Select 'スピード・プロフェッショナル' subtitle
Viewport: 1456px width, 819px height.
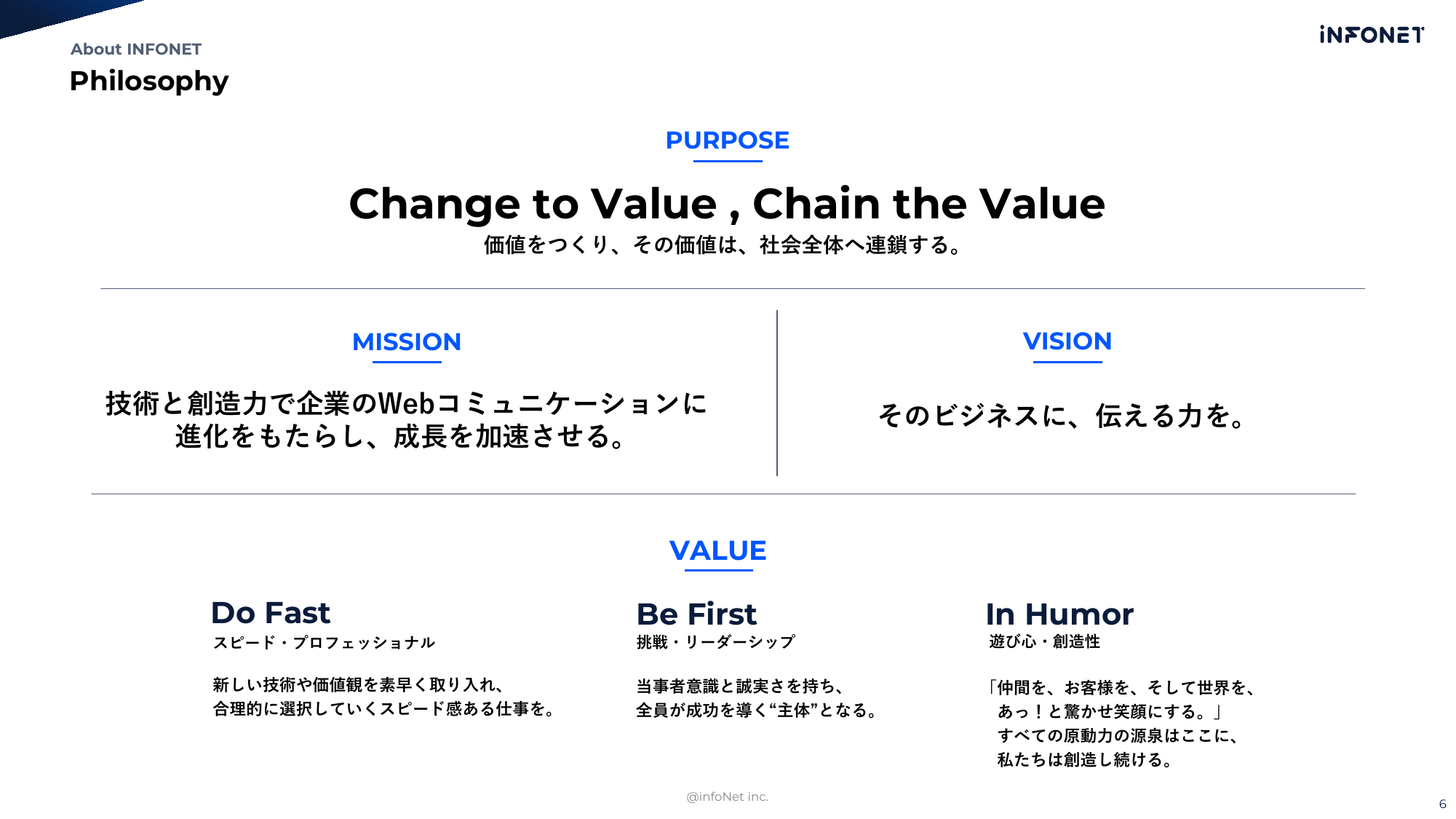click(x=324, y=643)
